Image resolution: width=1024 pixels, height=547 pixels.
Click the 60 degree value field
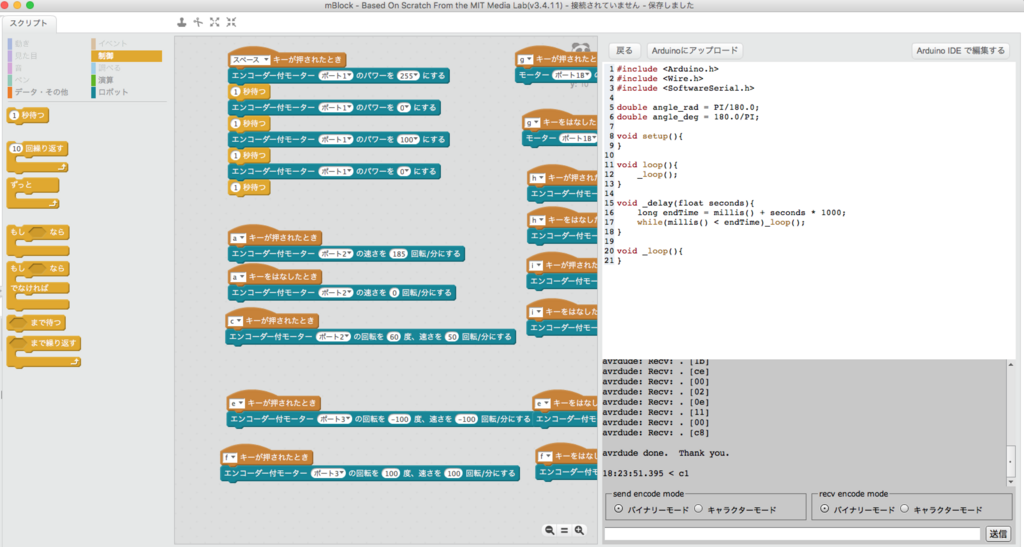(x=394, y=337)
